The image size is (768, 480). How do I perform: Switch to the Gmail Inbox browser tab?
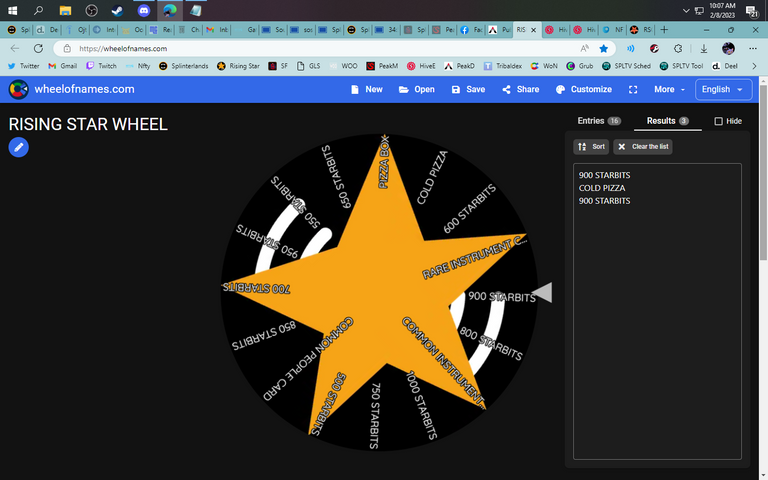[x=216, y=30]
